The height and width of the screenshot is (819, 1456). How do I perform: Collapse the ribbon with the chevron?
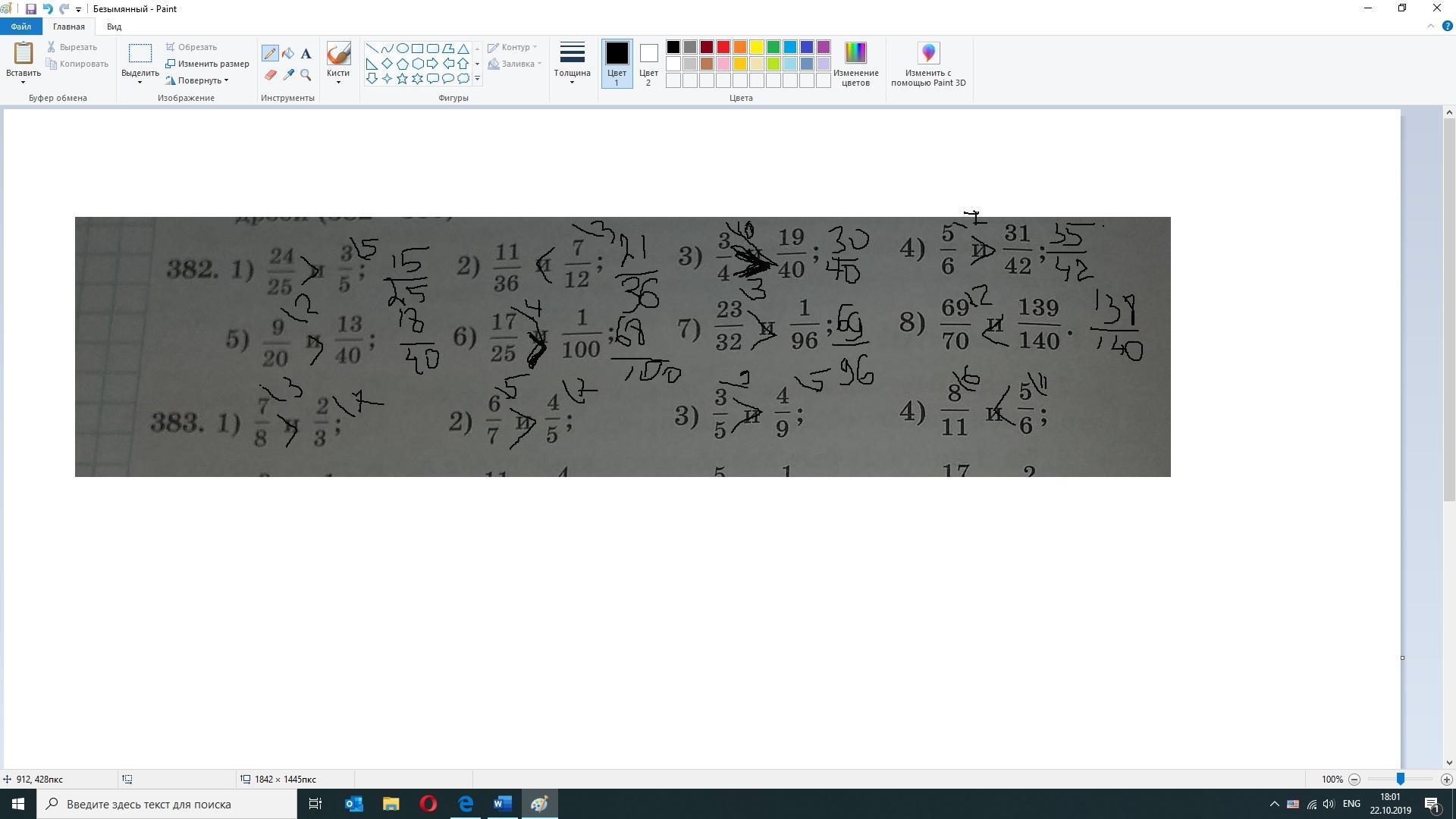pos(1431,27)
